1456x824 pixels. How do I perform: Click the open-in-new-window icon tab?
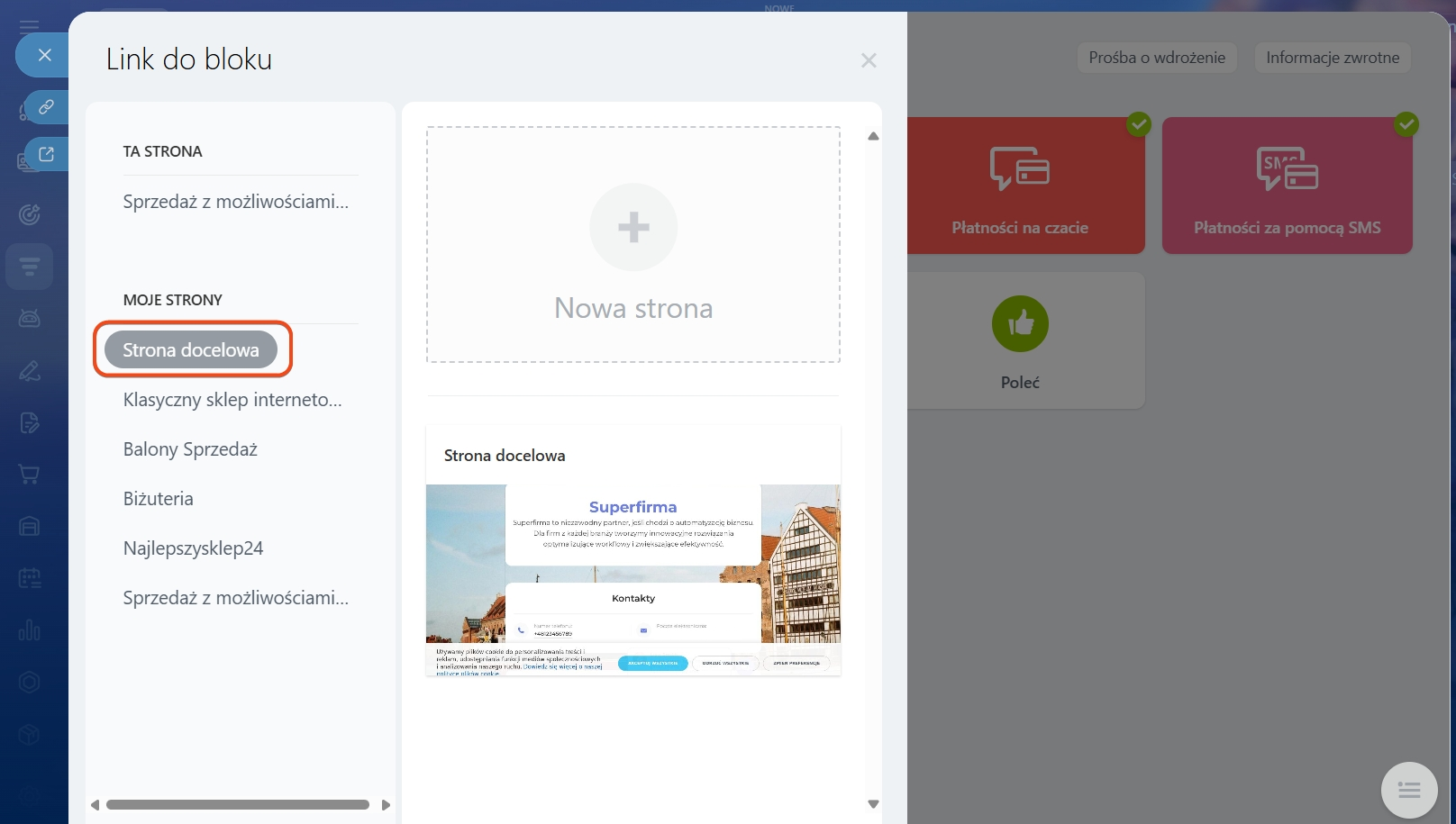coord(46,154)
